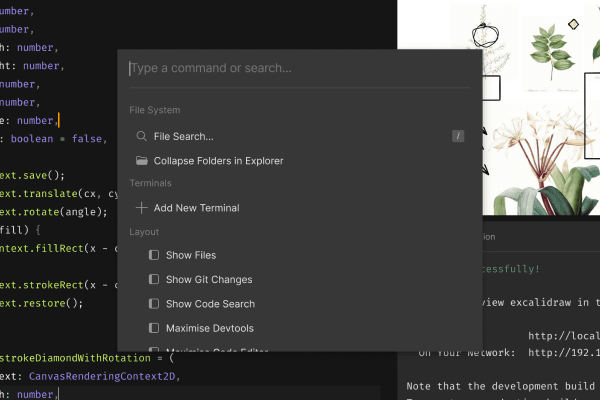Toggle Show Files layout
The image size is (600, 400).
[x=190, y=256]
